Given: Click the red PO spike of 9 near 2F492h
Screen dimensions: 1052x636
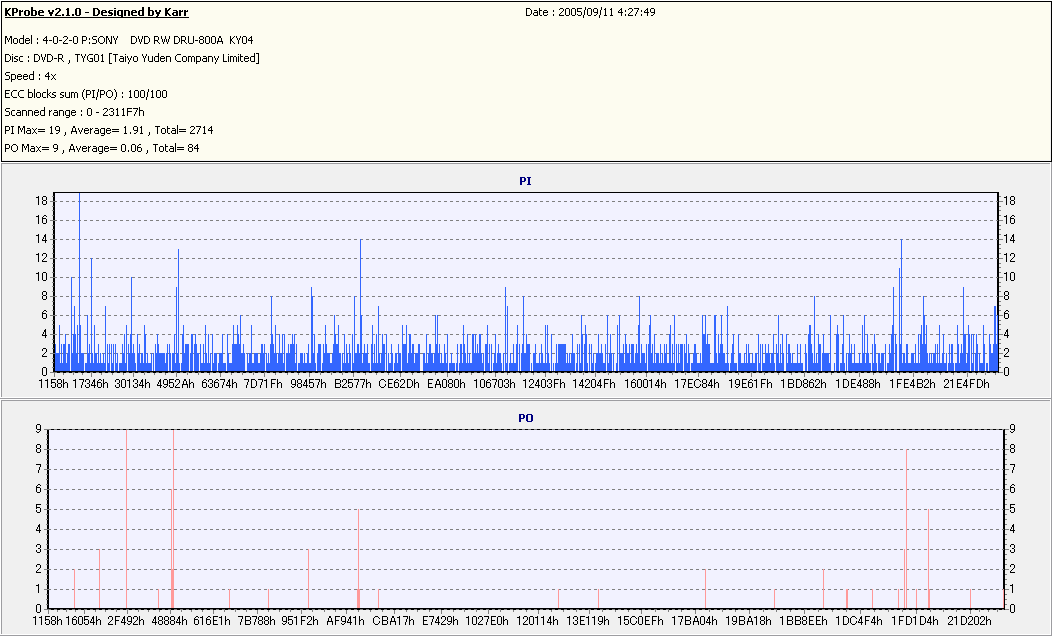Looking at the screenshot, I should tap(126, 518).
